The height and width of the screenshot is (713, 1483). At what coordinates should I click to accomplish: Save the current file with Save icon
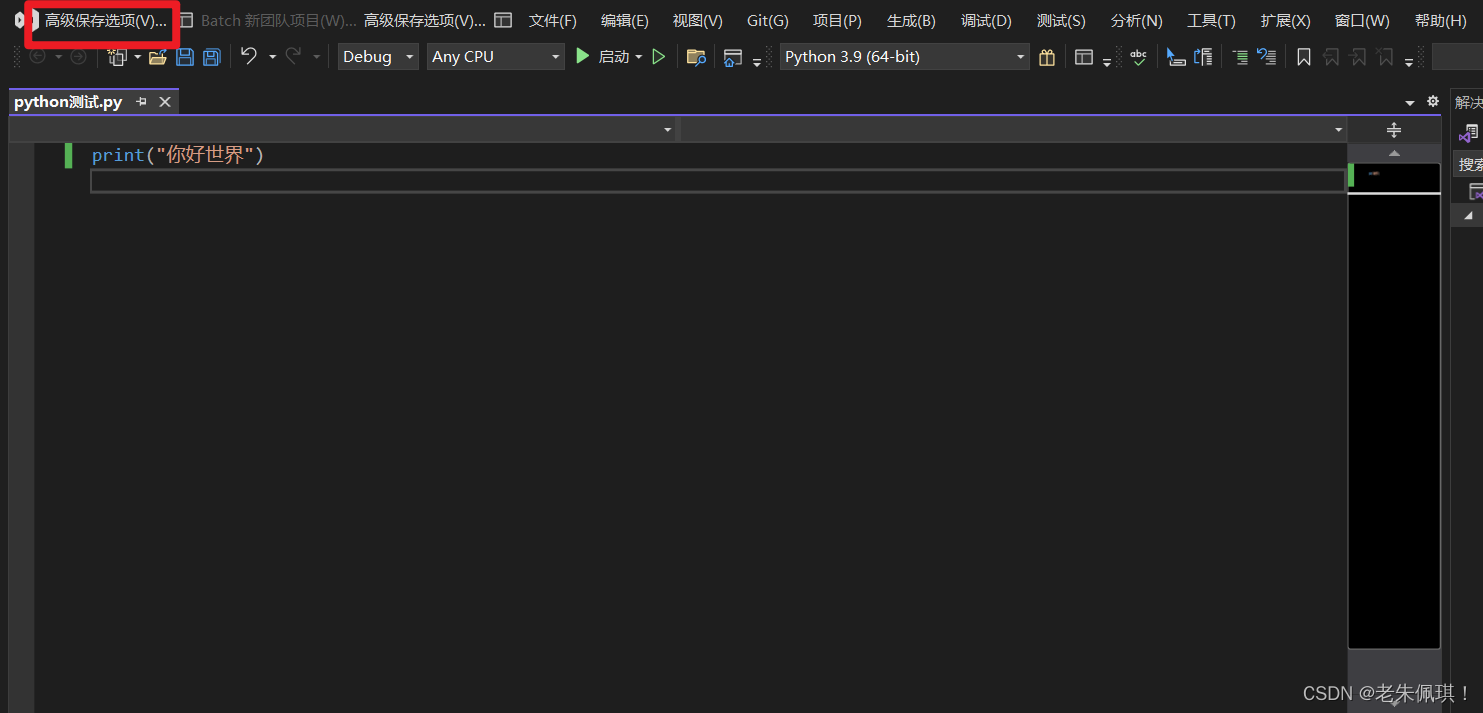(185, 57)
